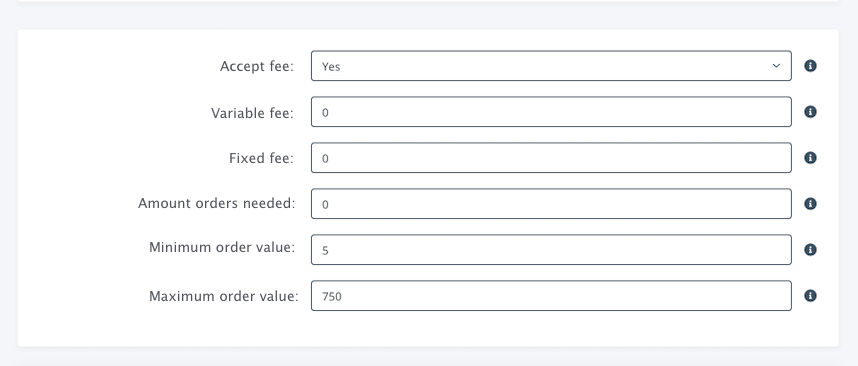Click the "Accept fee:" label
This screenshot has height=366, width=858.
coord(257,66)
